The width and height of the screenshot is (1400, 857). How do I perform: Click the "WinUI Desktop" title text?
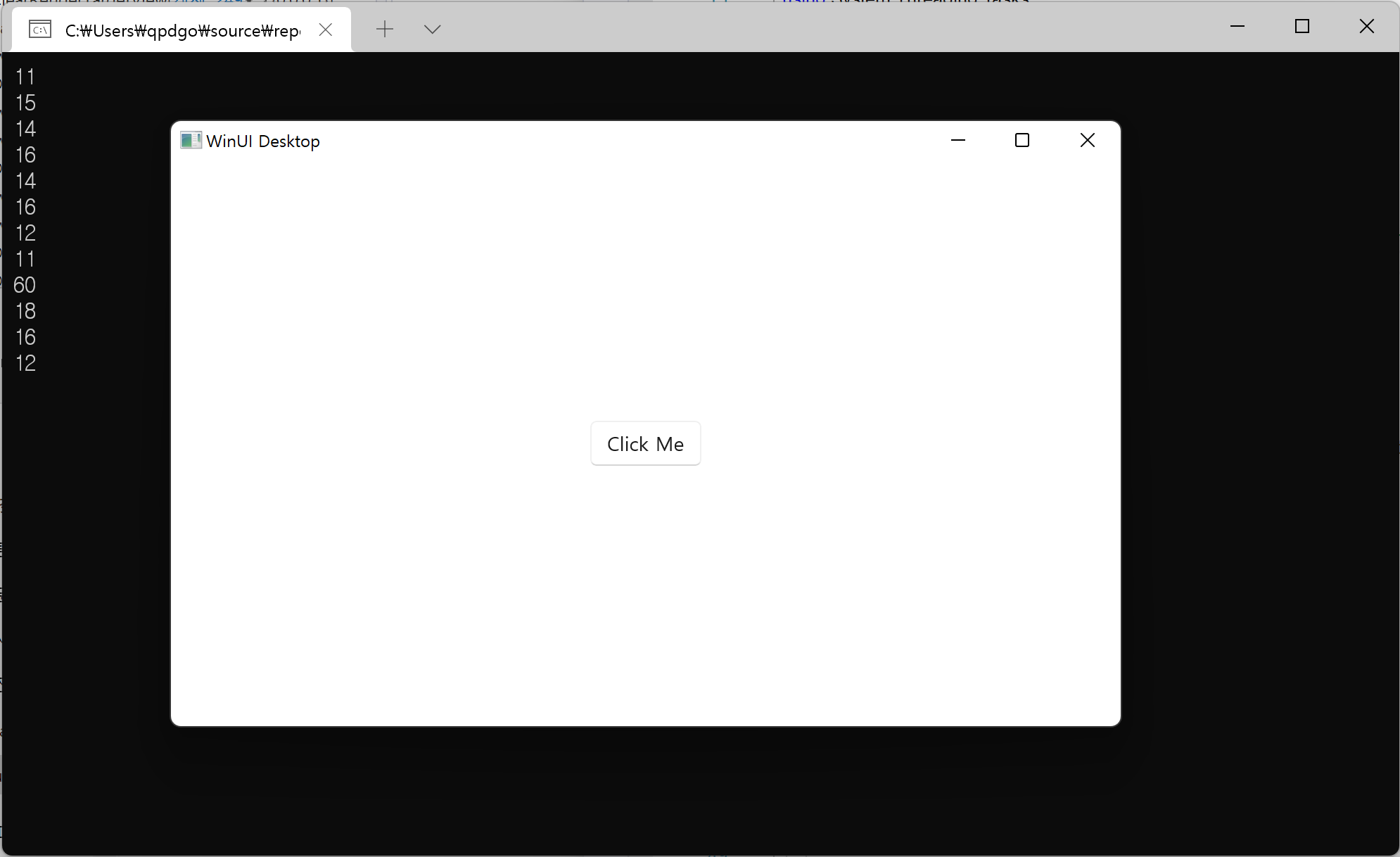click(x=263, y=141)
